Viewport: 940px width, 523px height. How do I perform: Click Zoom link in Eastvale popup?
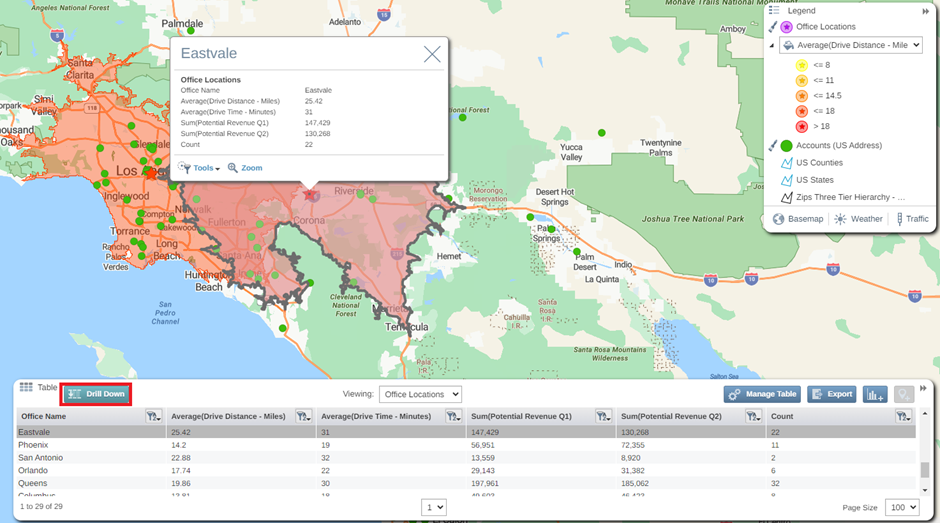pyautogui.click(x=245, y=168)
